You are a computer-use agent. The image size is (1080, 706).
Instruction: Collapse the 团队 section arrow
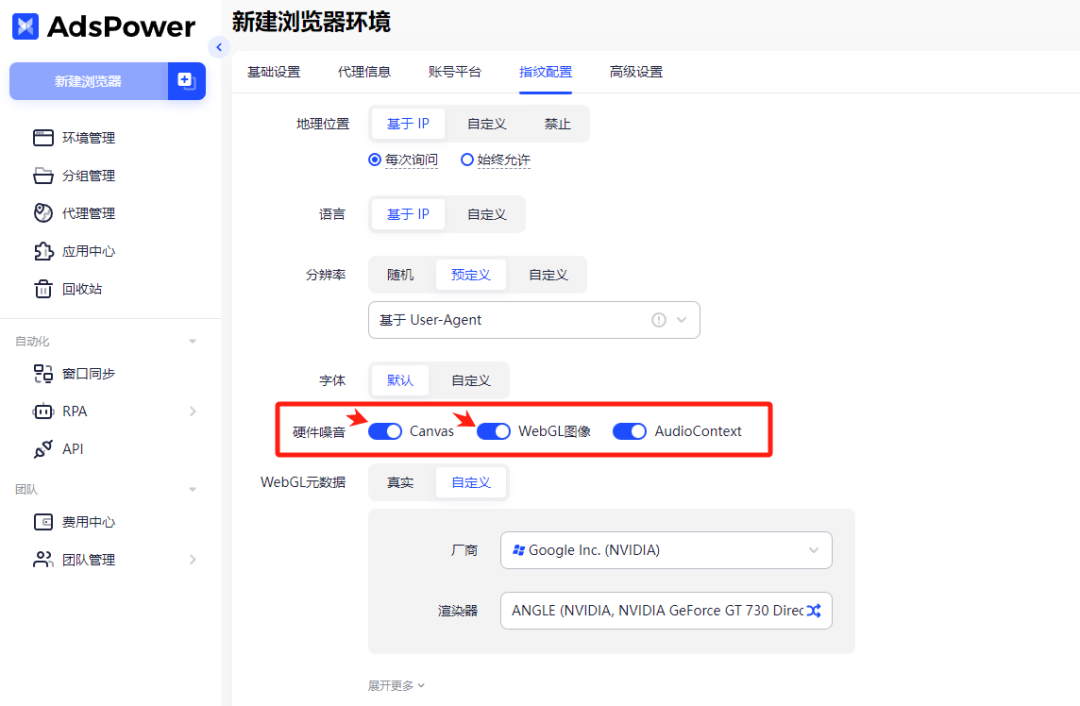(x=193, y=489)
